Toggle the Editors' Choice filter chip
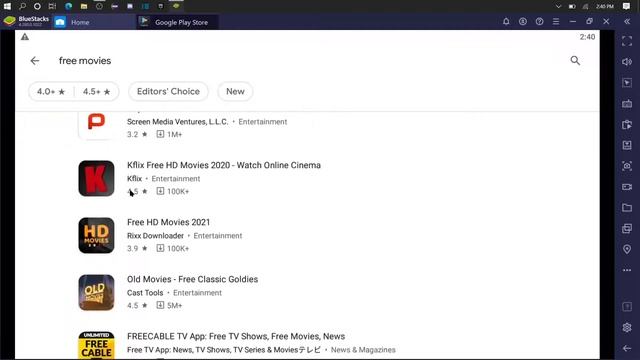This screenshot has height=360, width=640. click(168, 91)
